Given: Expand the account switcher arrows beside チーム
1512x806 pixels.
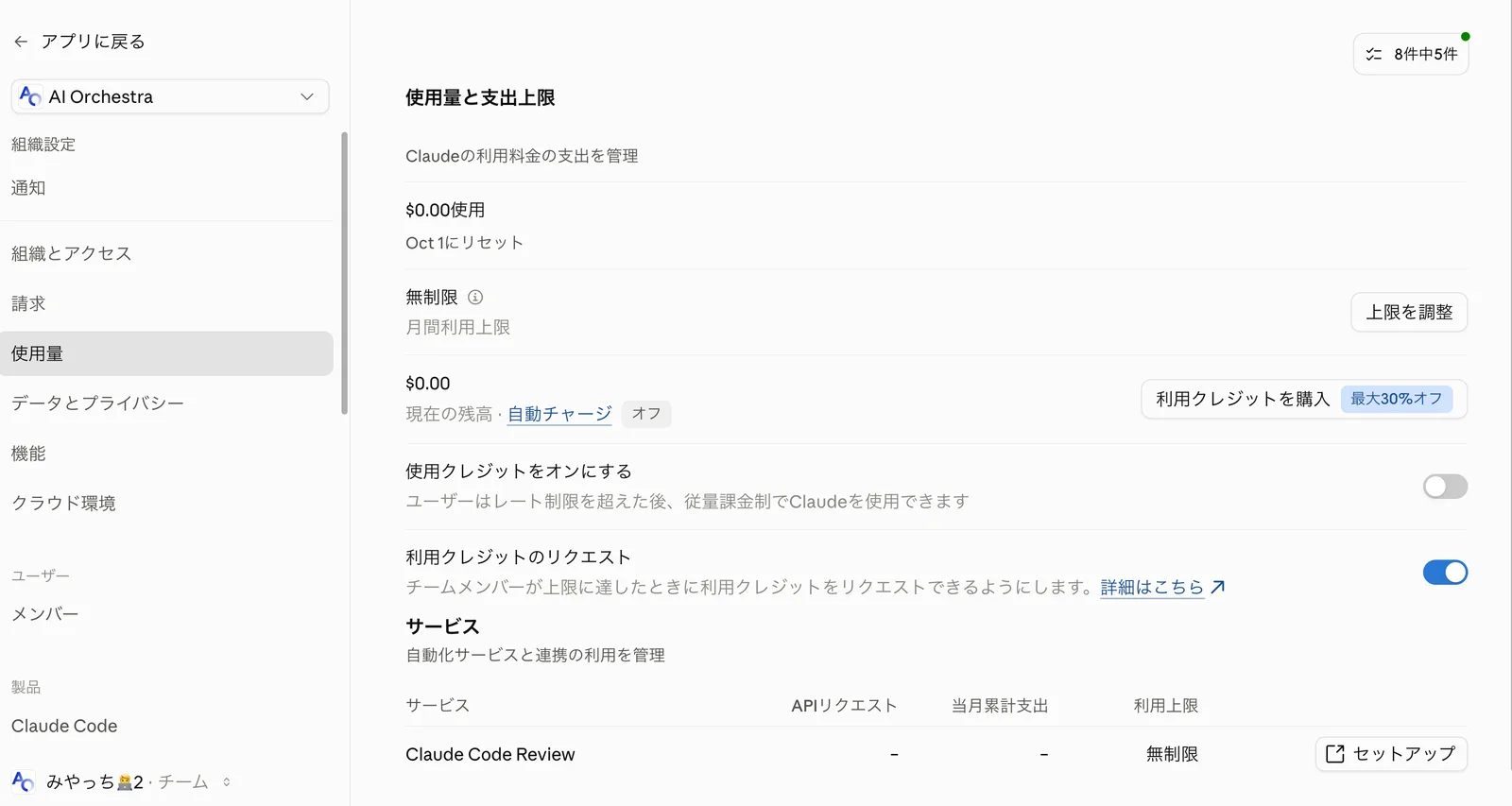Looking at the screenshot, I should (227, 781).
